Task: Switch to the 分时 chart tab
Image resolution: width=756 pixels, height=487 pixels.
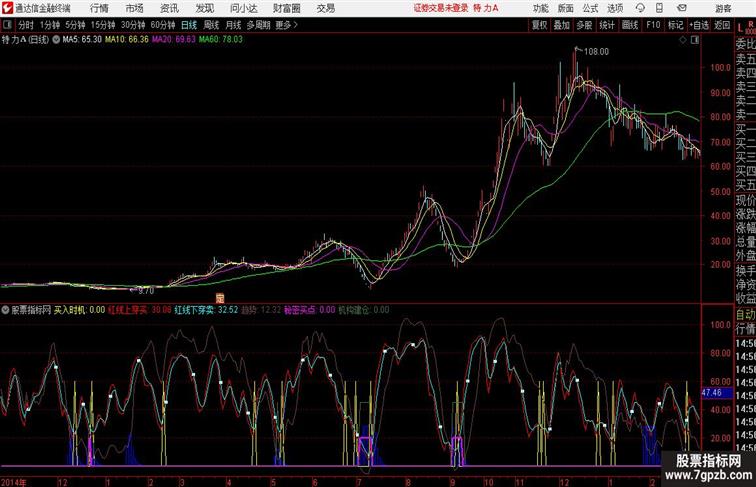Action: [26, 25]
